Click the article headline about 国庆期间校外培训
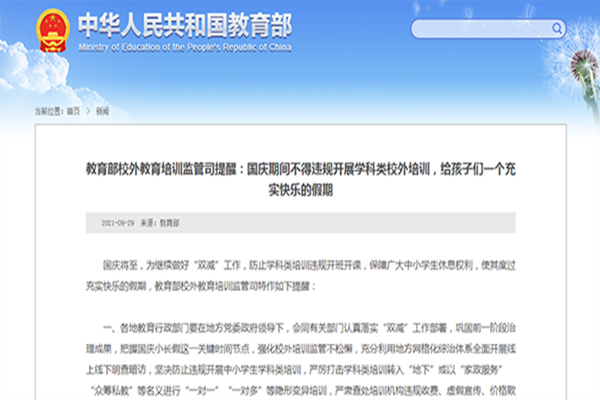The image size is (600, 400). [x=299, y=170]
